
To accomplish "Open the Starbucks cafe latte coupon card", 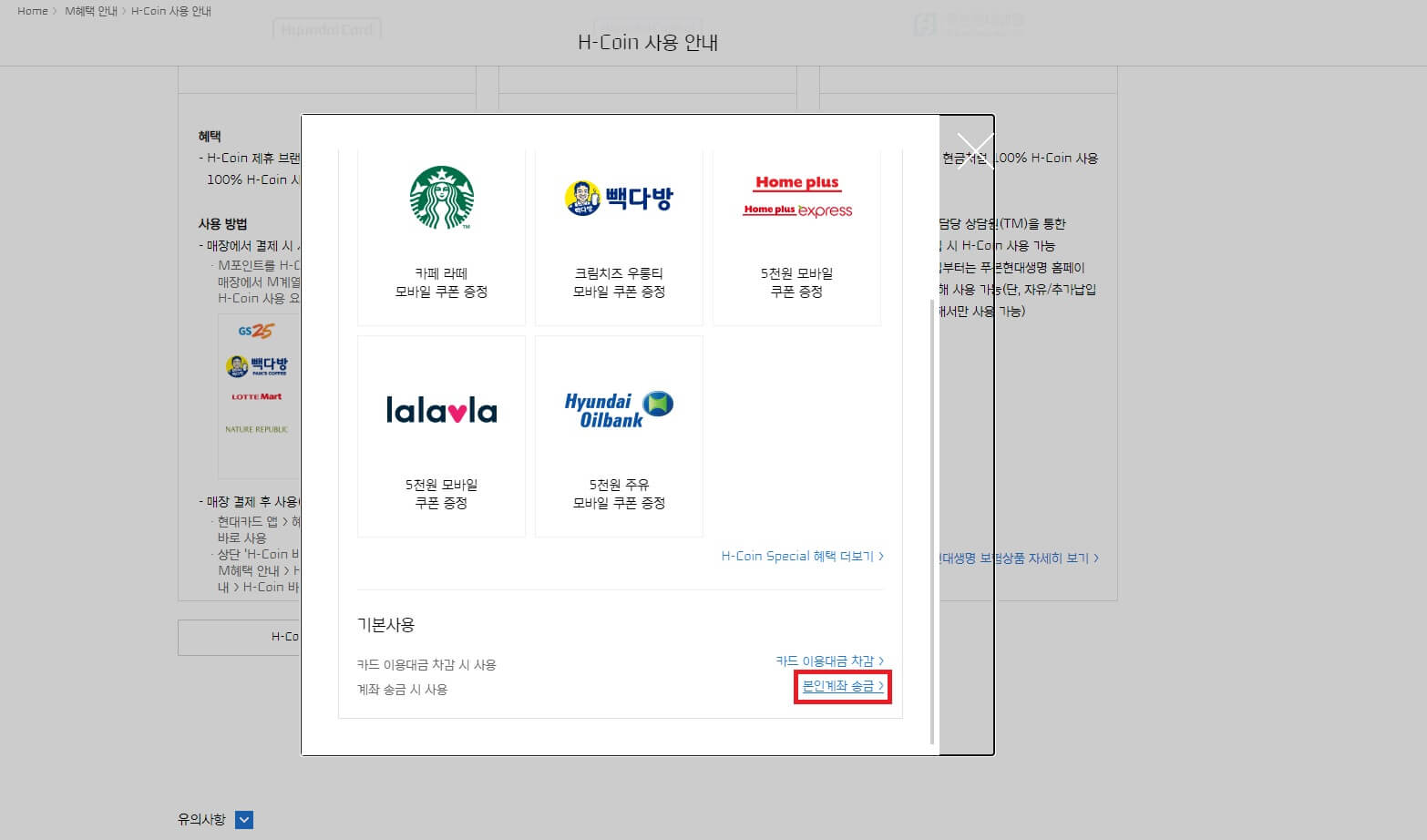I will (441, 237).
